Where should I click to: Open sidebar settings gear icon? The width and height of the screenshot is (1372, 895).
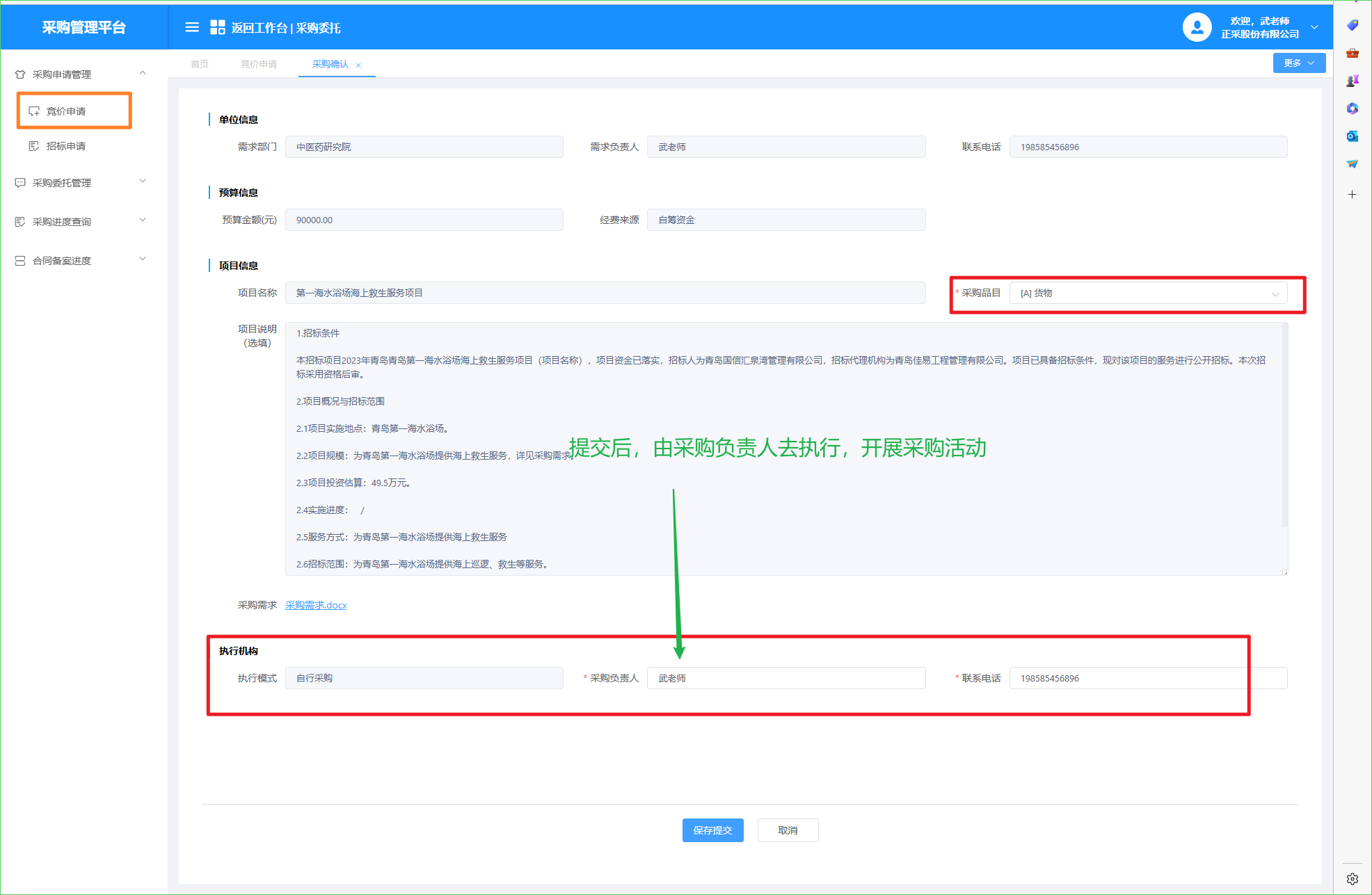(x=1352, y=878)
